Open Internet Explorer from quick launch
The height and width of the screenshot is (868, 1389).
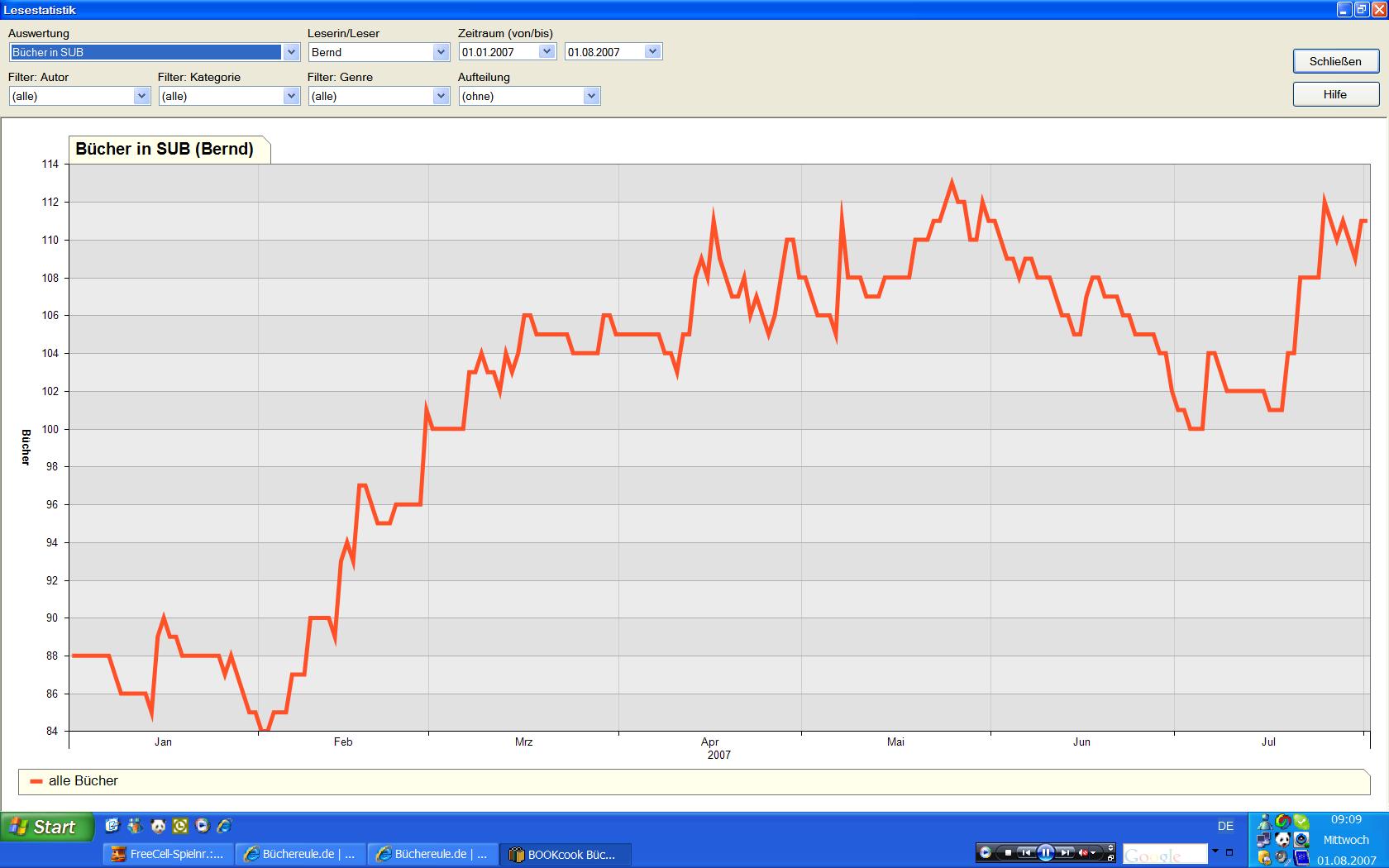click(224, 826)
